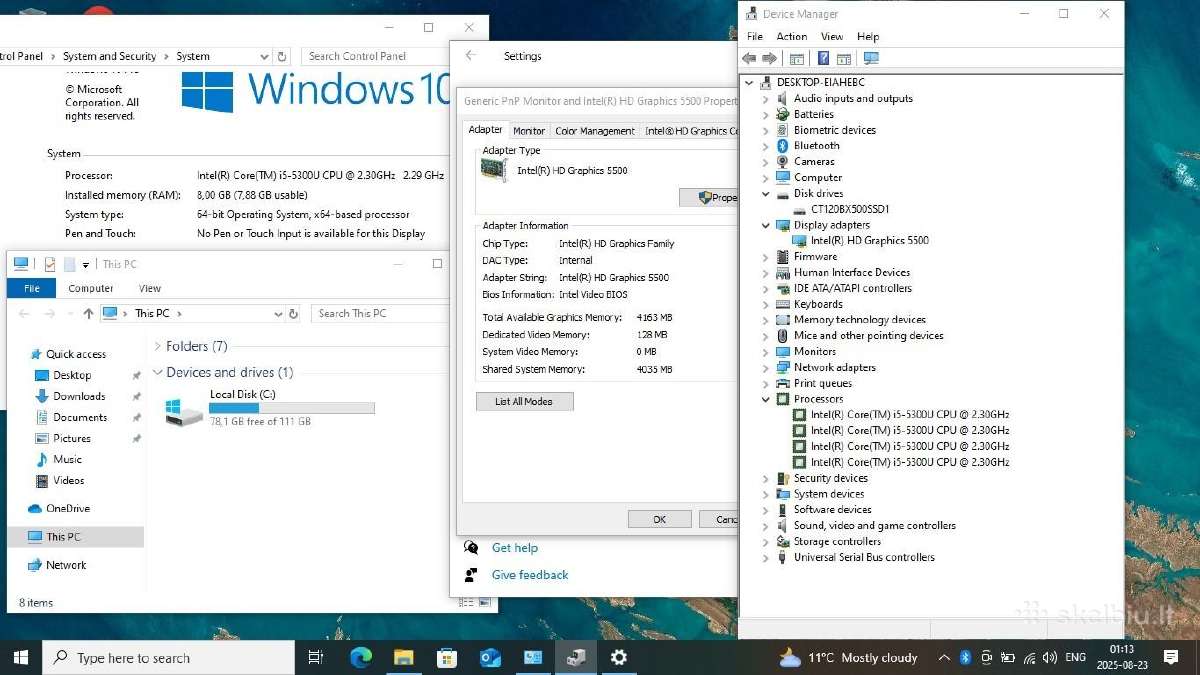Image resolution: width=1200 pixels, height=675 pixels.
Task: Open the Device Manager Action menu
Action: pos(791,37)
